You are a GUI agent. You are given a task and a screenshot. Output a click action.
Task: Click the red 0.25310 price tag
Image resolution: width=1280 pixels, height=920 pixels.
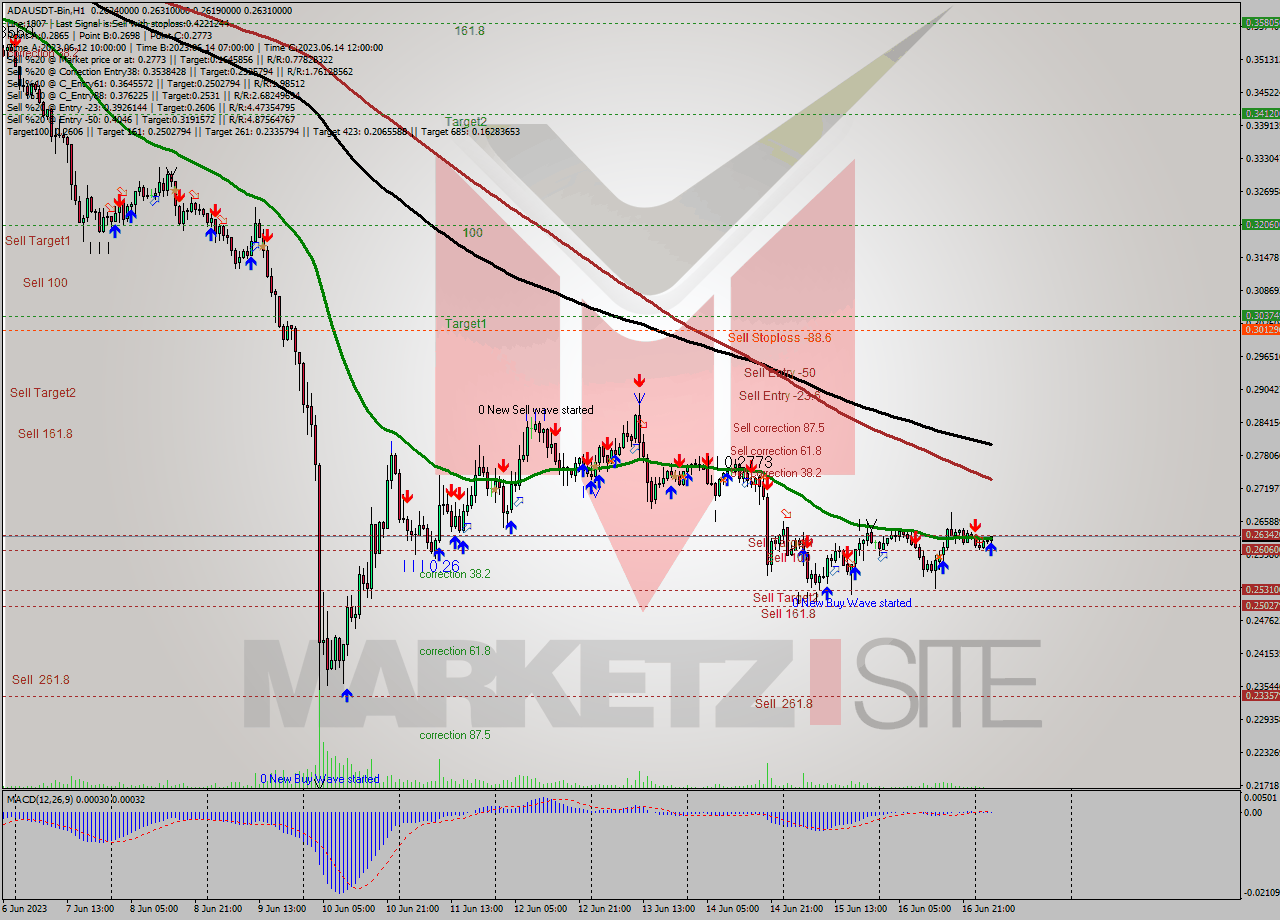coord(1260,589)
